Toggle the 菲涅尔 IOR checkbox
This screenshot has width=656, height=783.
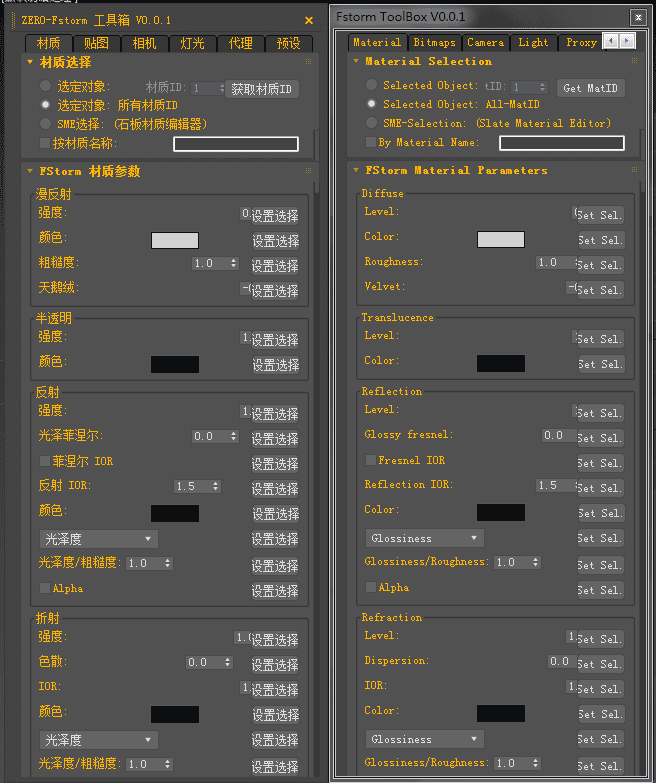(x=44, y=461)
